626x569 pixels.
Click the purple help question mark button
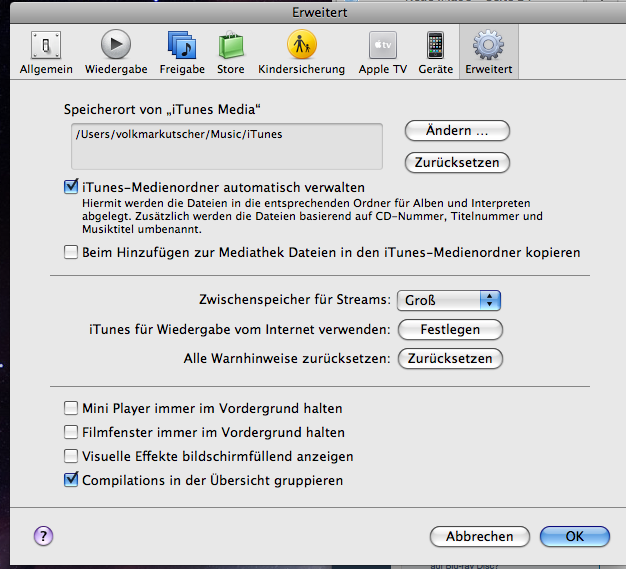point(44,536)
